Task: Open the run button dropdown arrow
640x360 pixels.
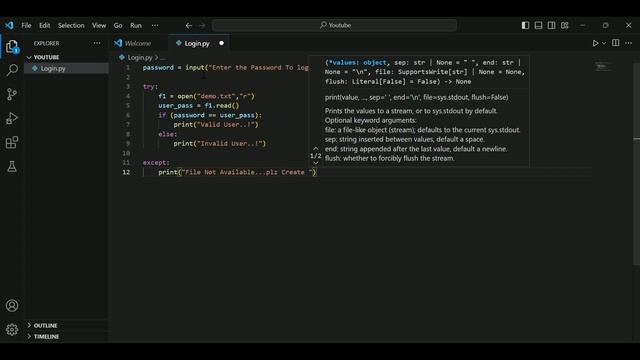Action: pyautogui.click(x=604, y=43)
